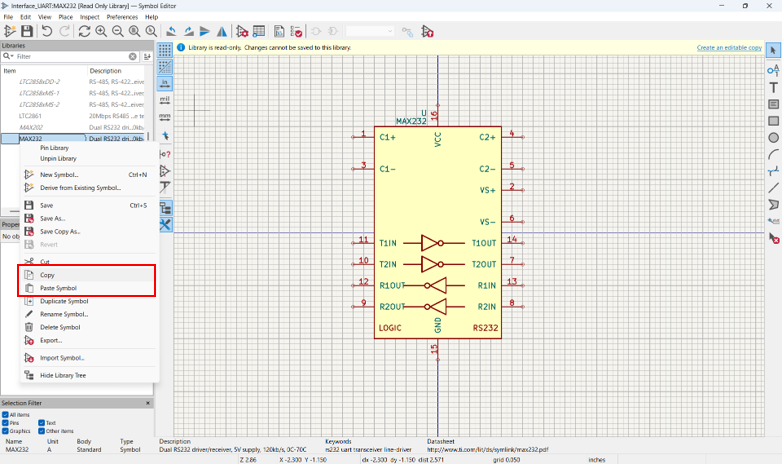This screenshot has height=464, width=782.
Task: Open the Place menu
Action: point(65,17)
